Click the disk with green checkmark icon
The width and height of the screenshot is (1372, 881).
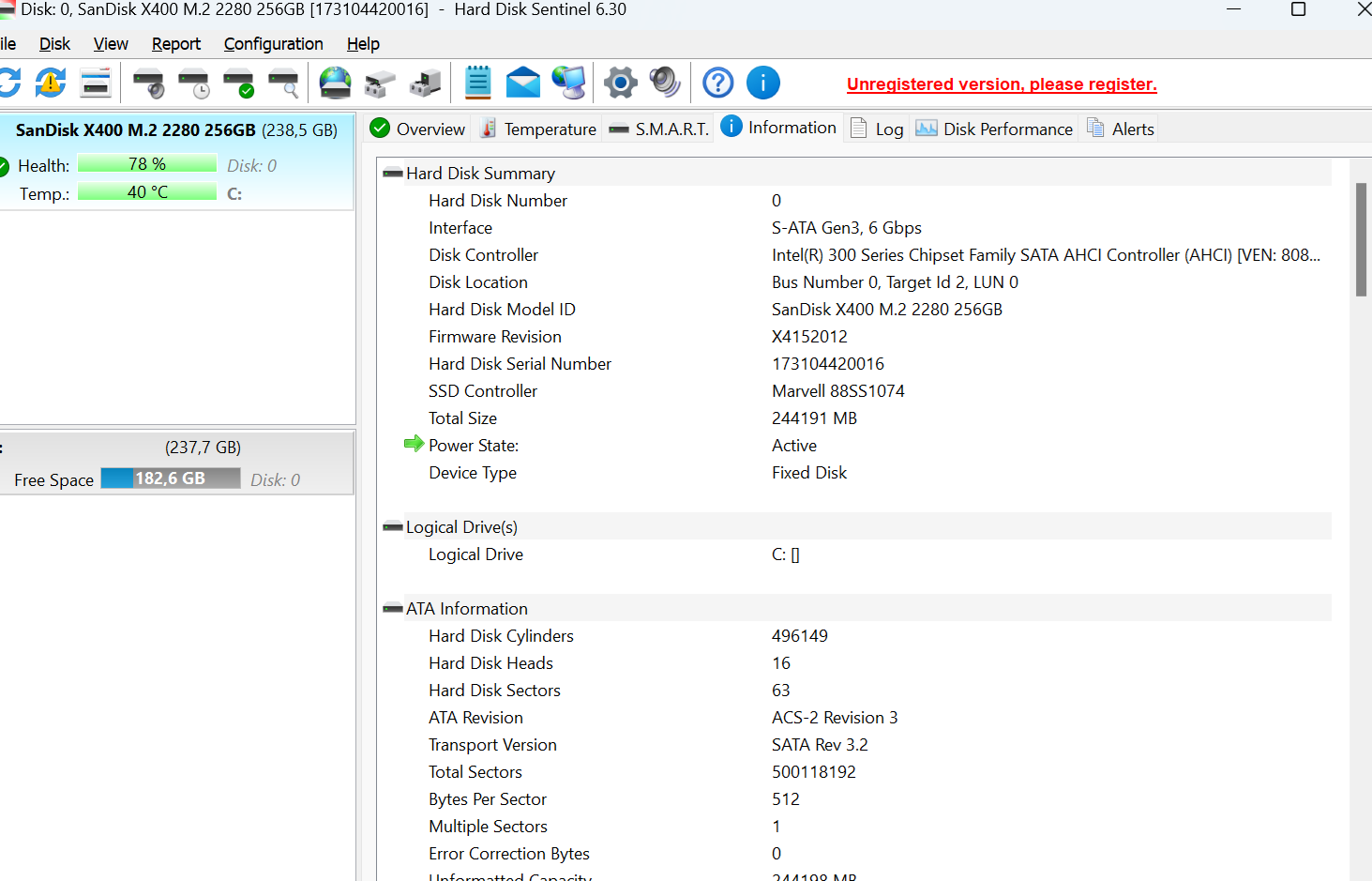tap(239, 84)
